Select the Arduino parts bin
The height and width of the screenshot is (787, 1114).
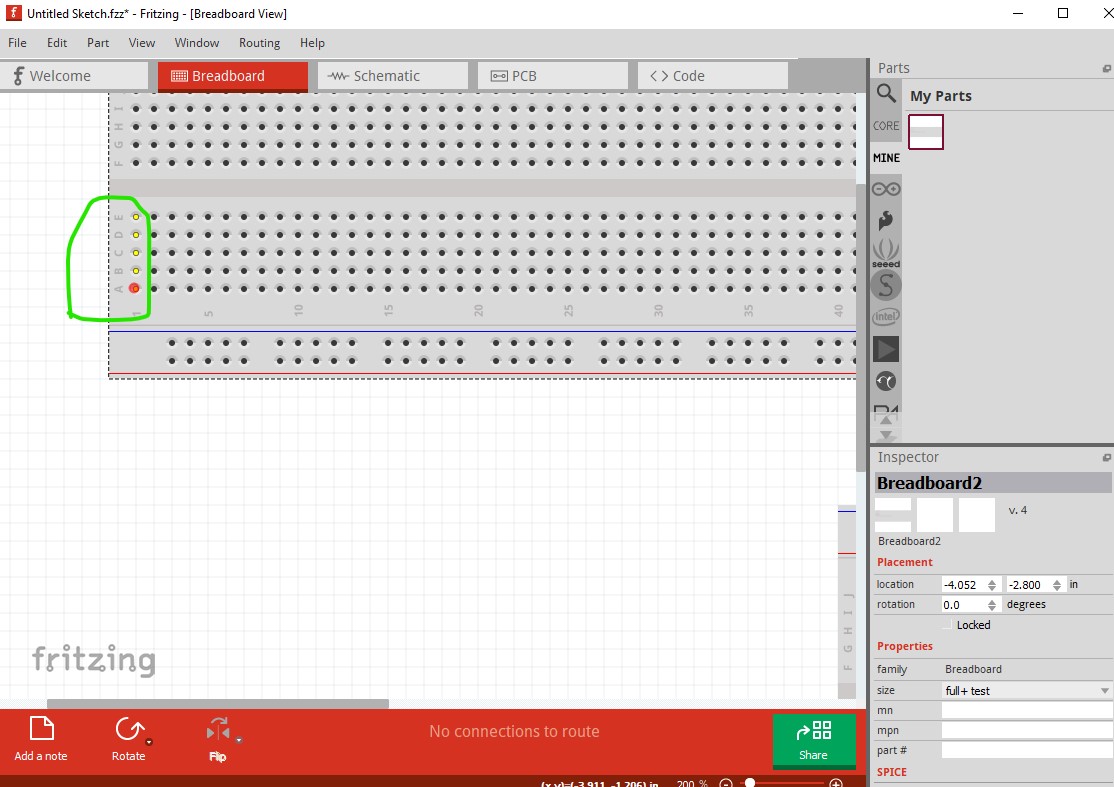point(885,187)
